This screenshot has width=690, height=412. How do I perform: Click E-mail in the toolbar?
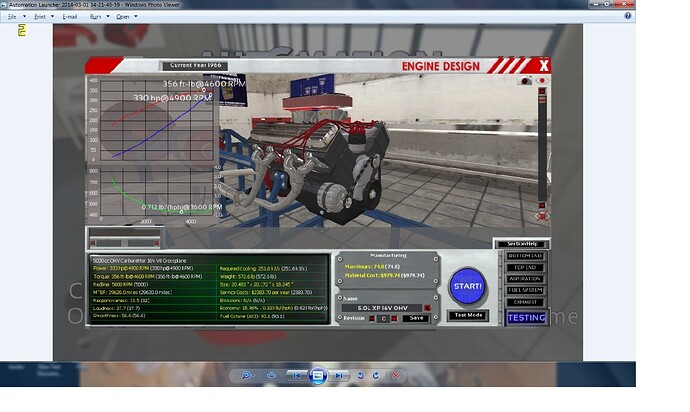(x=69, y=17)
